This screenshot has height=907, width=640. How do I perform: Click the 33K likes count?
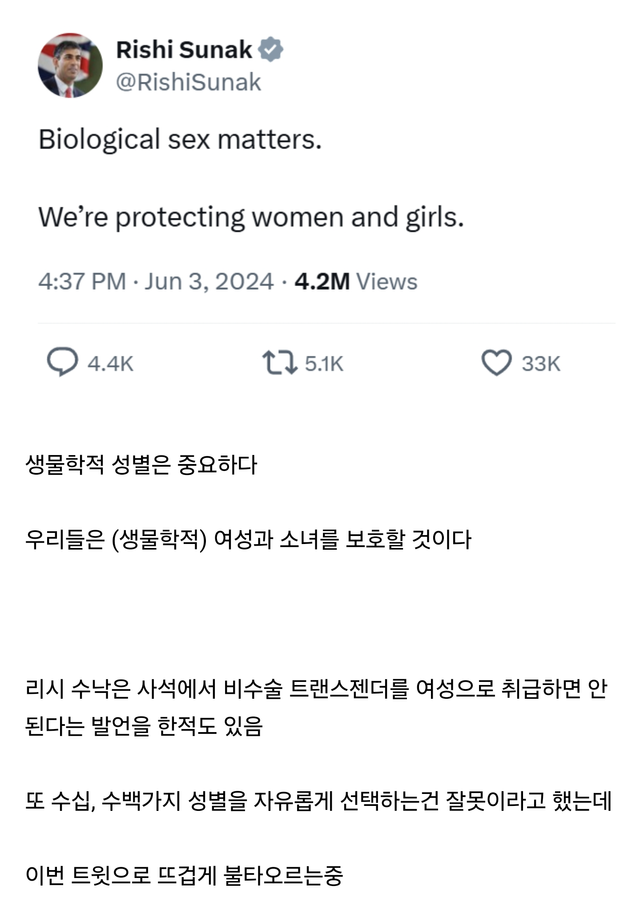541,364
